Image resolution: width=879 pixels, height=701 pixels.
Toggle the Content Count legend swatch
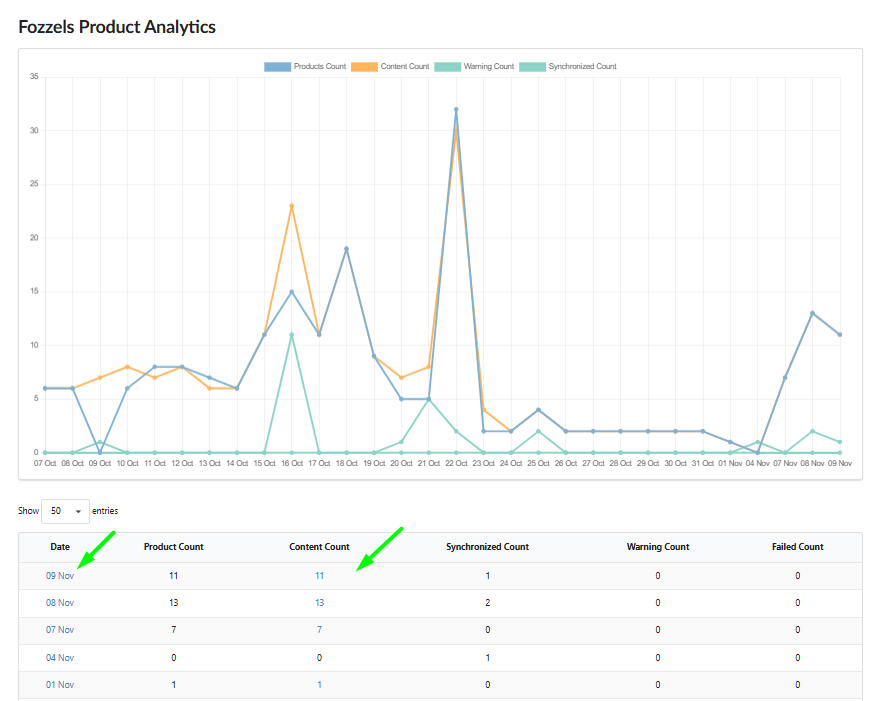pos(364,67)
